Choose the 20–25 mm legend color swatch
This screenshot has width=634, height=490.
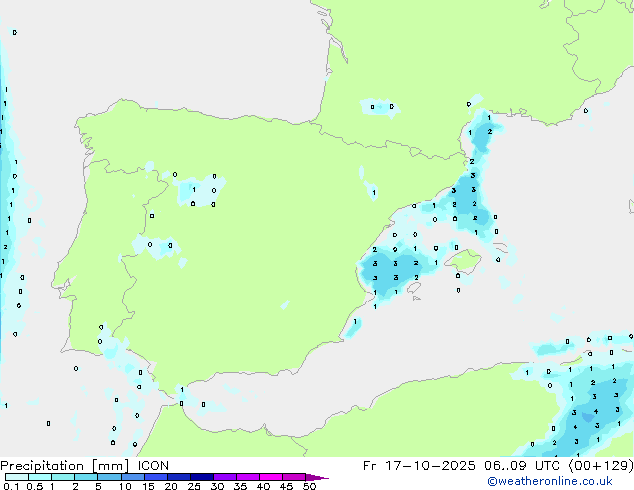pyautogui.click(x=179, y=477)
